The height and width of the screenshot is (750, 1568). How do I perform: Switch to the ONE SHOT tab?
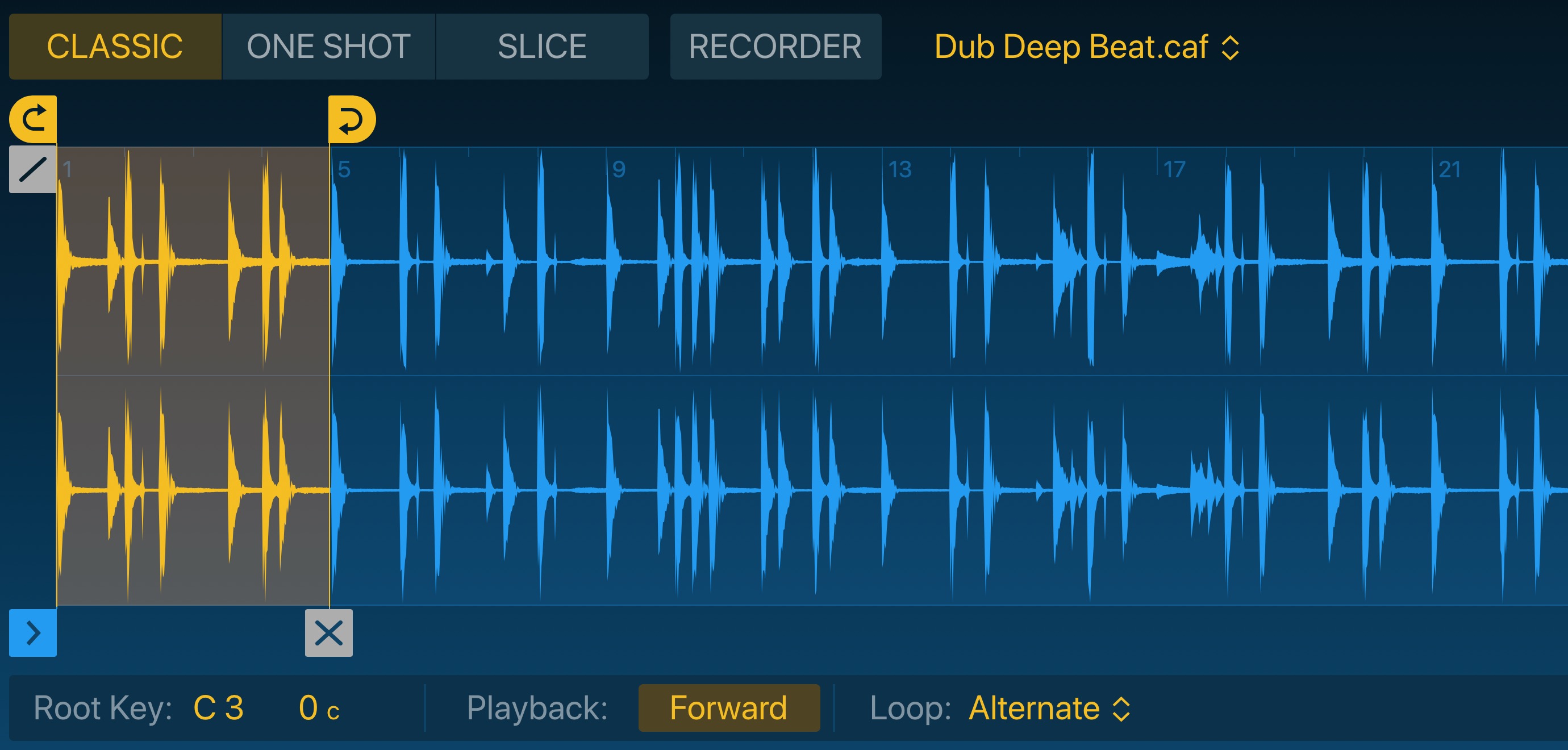pyautogui.click(x=330, y=46)
